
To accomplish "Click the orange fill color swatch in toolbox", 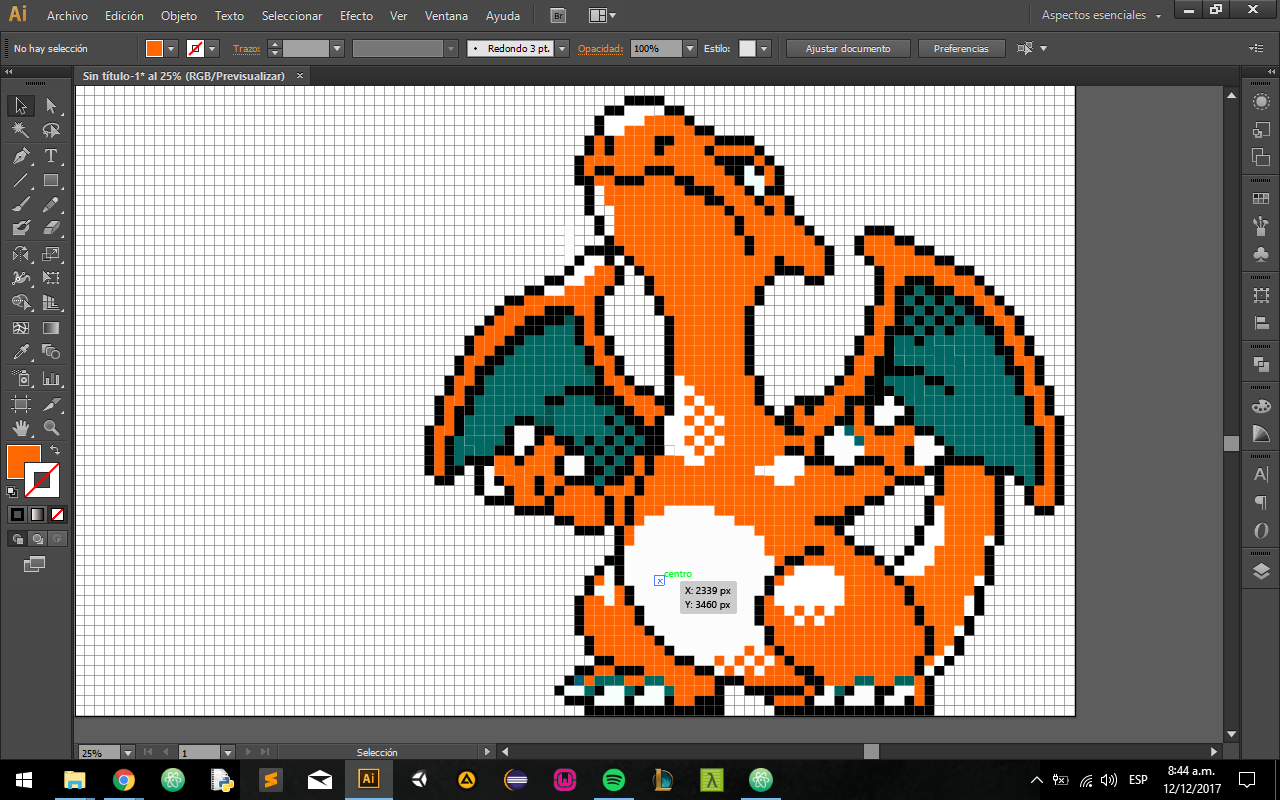I will coord(23,461).
